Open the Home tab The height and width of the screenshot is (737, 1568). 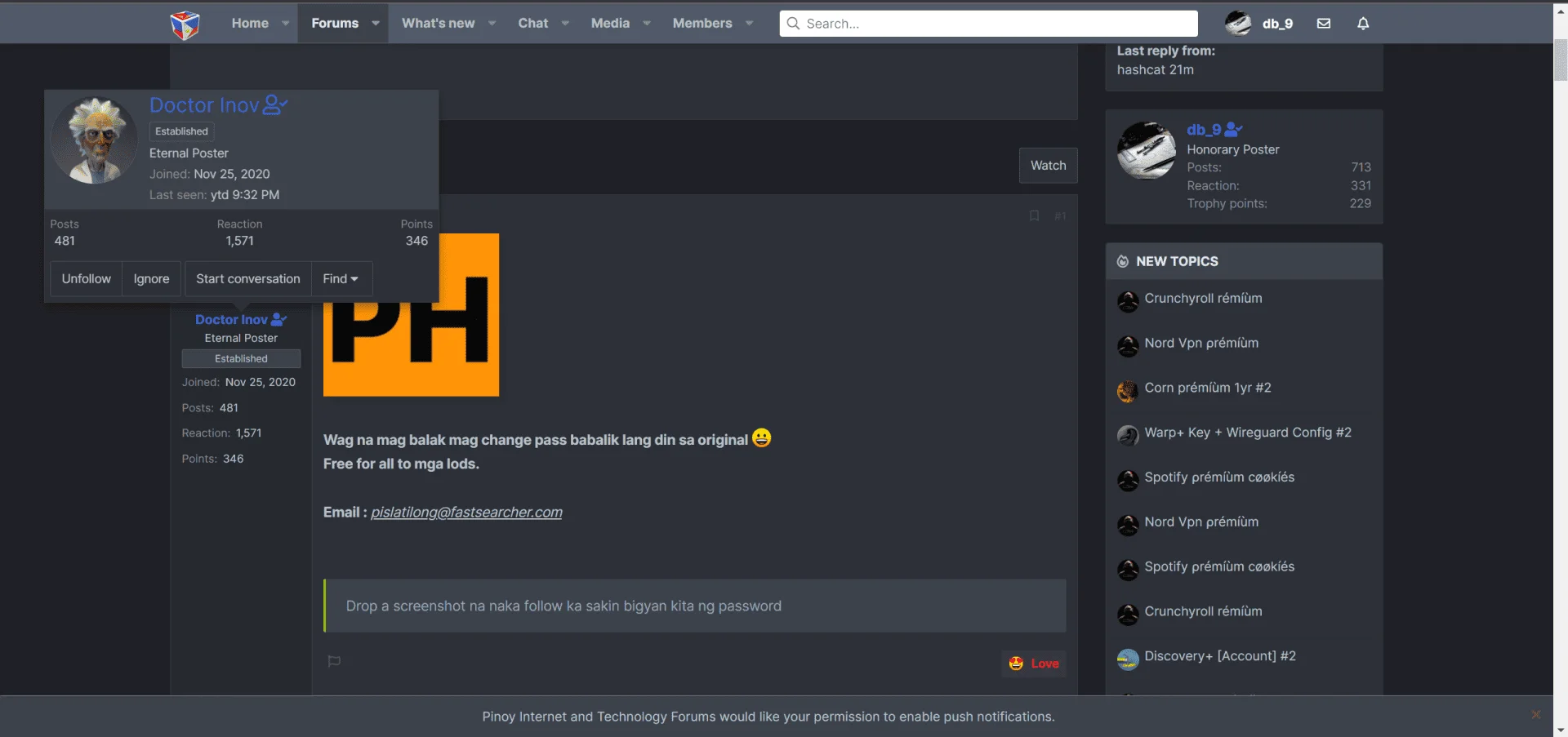(250, 24)
